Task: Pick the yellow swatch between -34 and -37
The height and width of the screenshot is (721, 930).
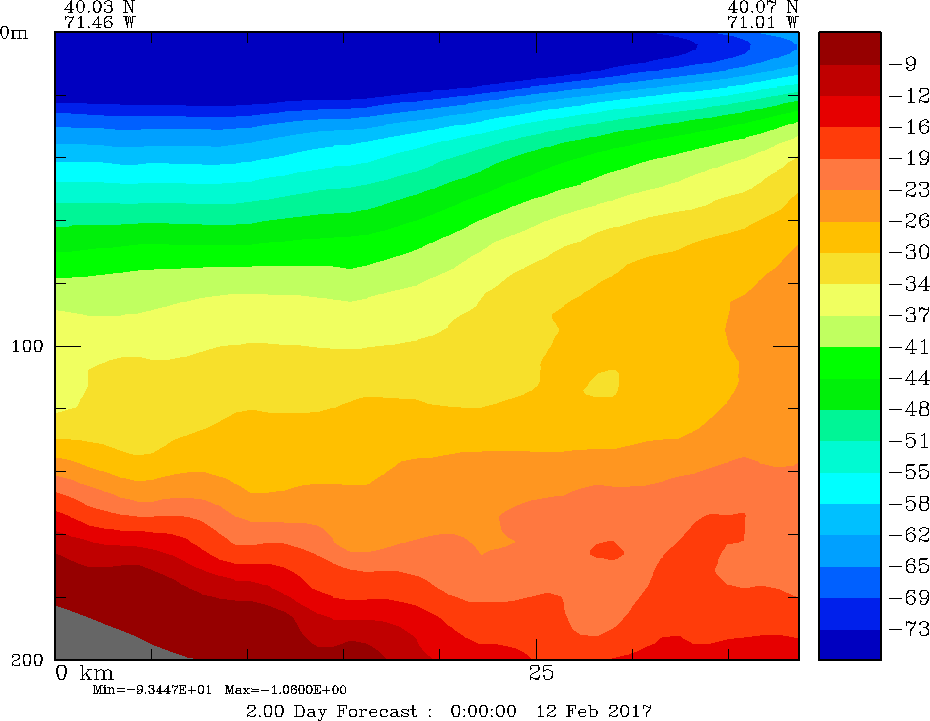Action: (x=849, y=300)
